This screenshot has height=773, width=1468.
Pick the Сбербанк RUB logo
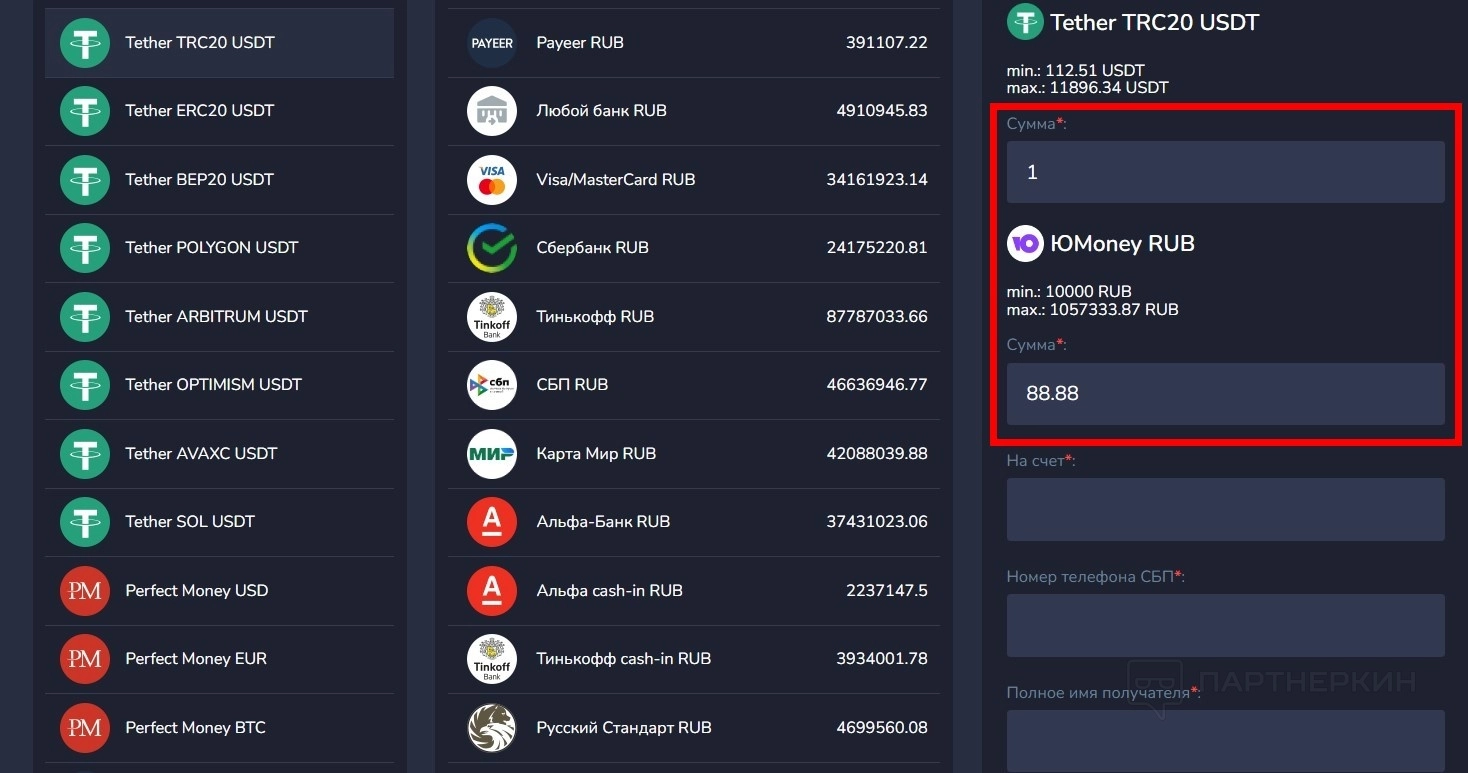point(492,248)
